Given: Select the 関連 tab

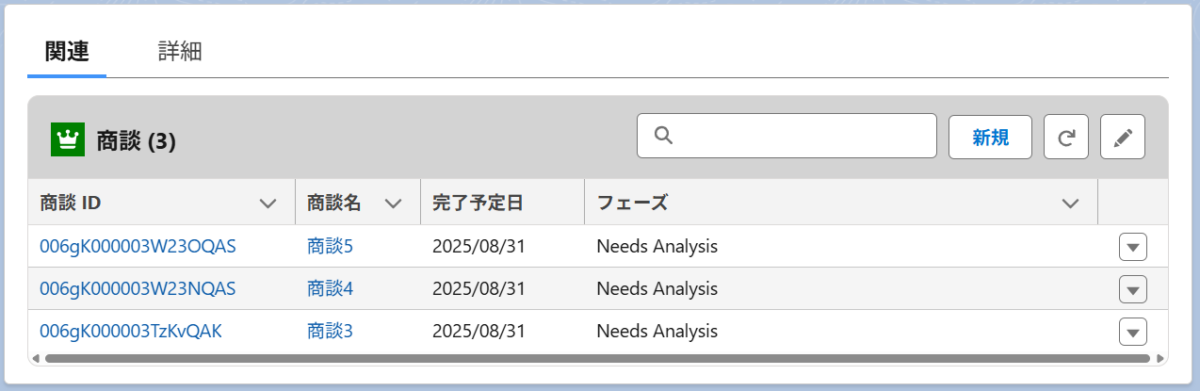Looking at the screenshot, I should point(67,52).
